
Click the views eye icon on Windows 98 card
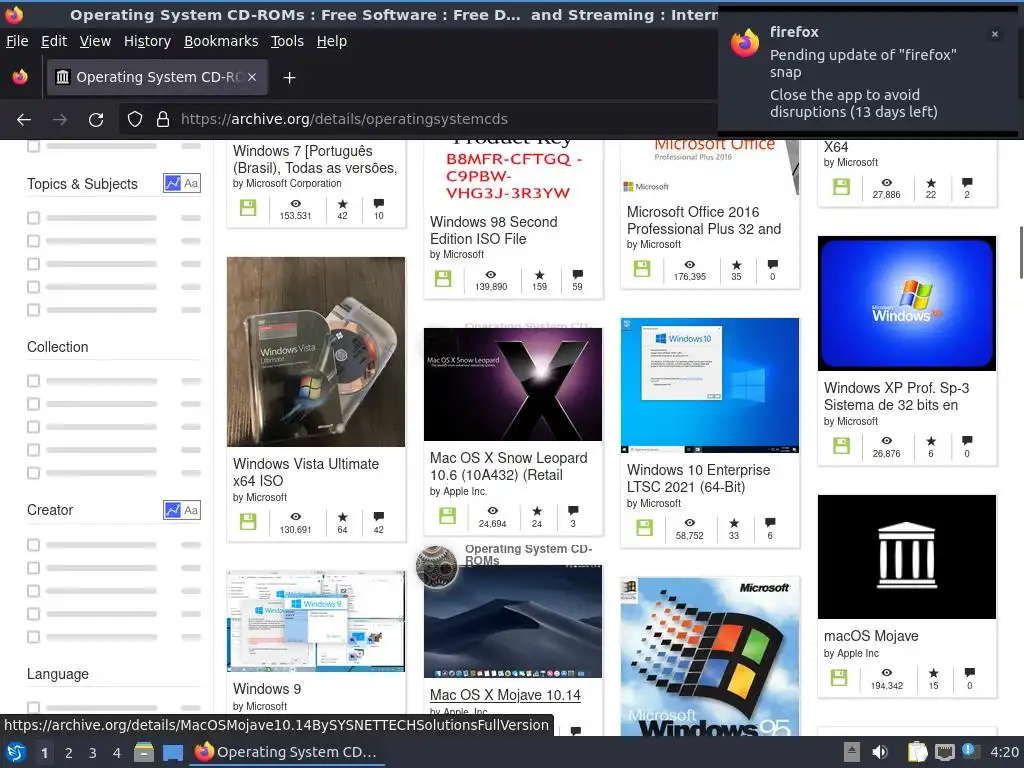coord(491,274)
